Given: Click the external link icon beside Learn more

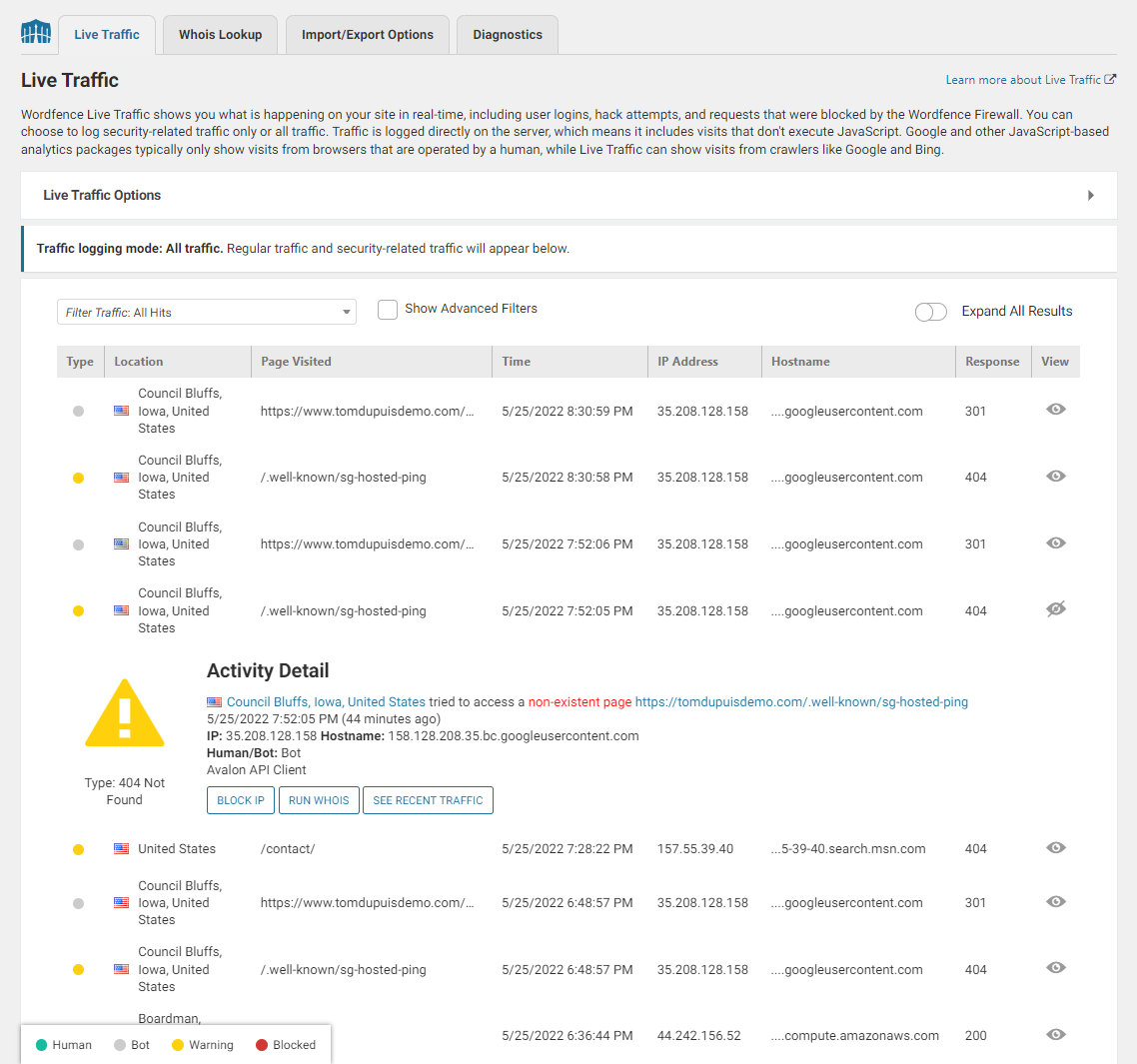Looking at the screenshot, I should [x=1110, y=79].
